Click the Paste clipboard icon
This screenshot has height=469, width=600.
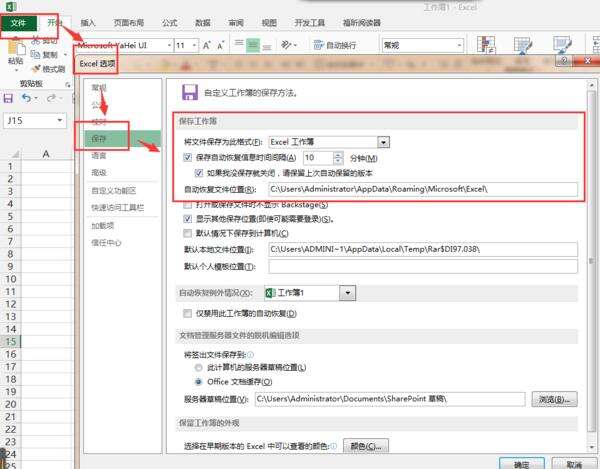[x=15, y=48]
